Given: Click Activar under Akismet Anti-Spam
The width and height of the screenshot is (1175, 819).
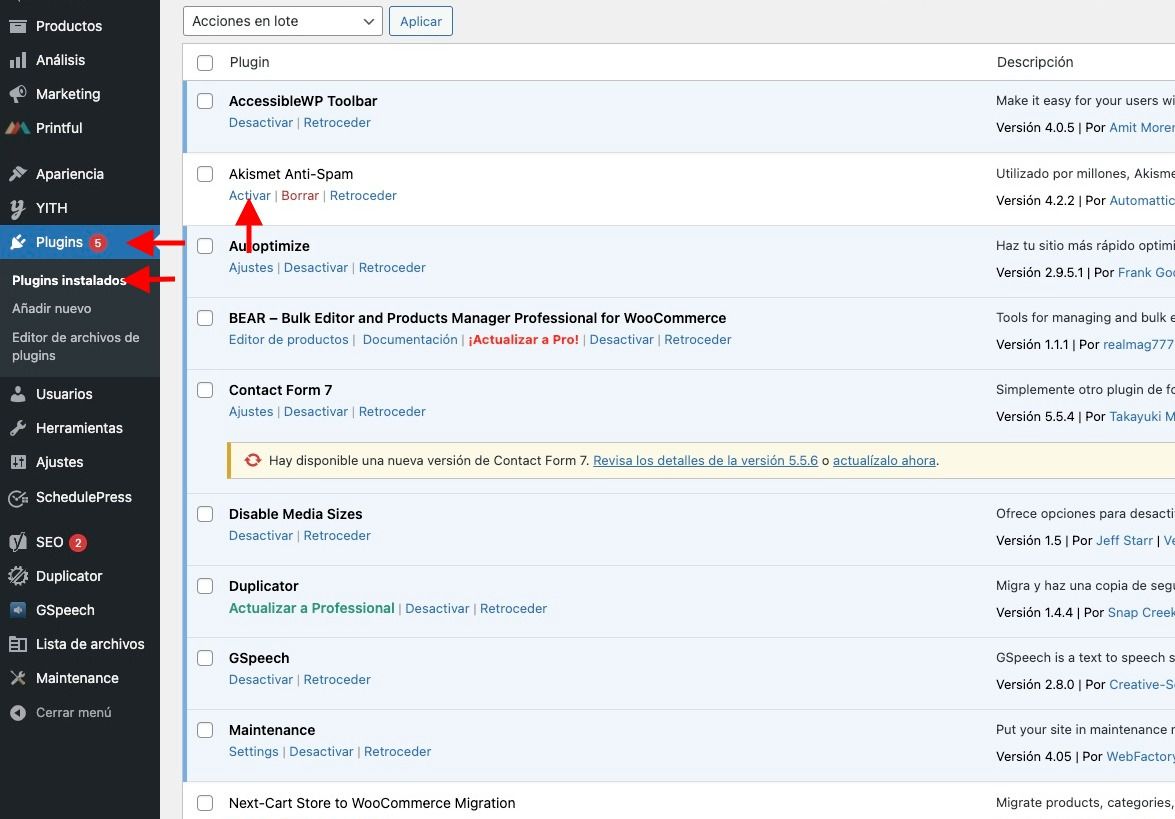Looking at the screenshot, I should [x=250, y=196].
